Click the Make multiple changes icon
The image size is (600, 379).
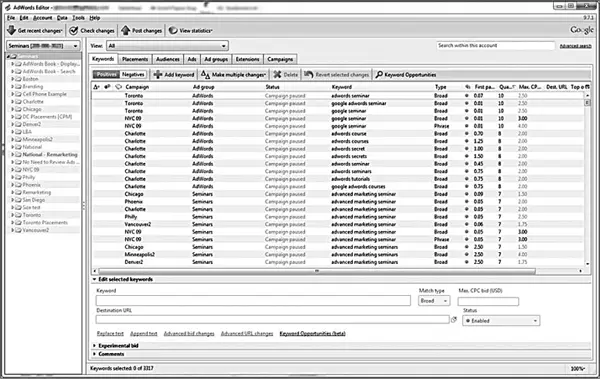pos(205,75)
